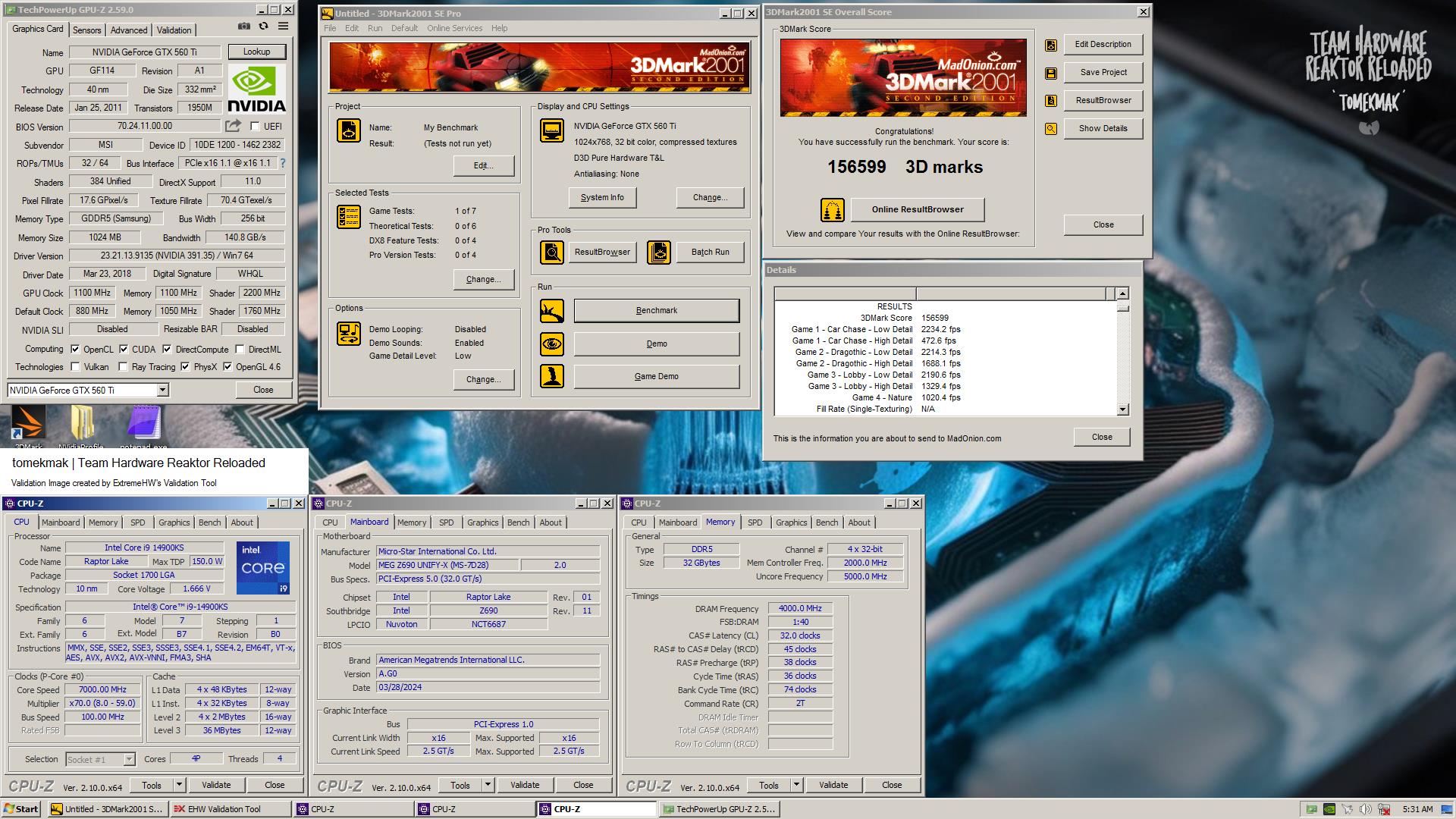Open the notepad.exe desktop icon
The width and height of the screenshot is (1456, 819).
pyautogui.click(x=144, y=423)
